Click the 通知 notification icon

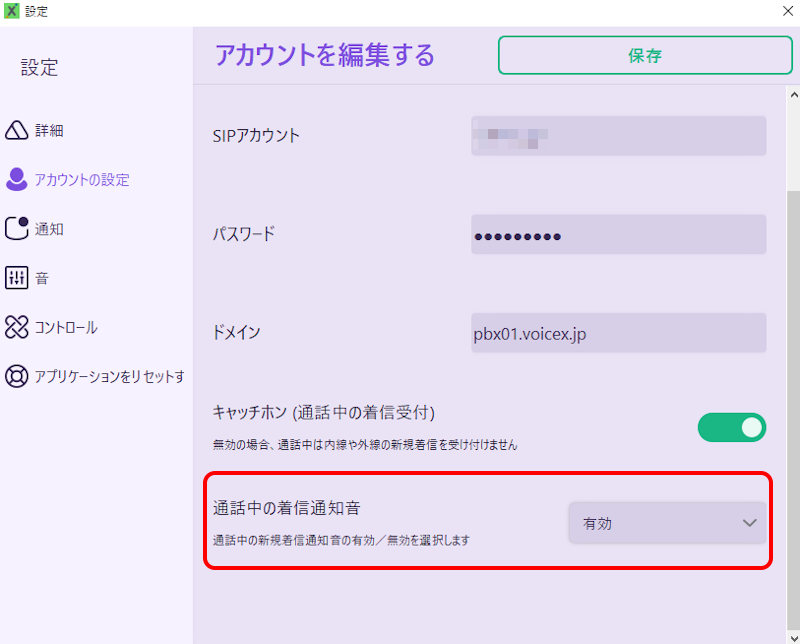coord(17,229)
